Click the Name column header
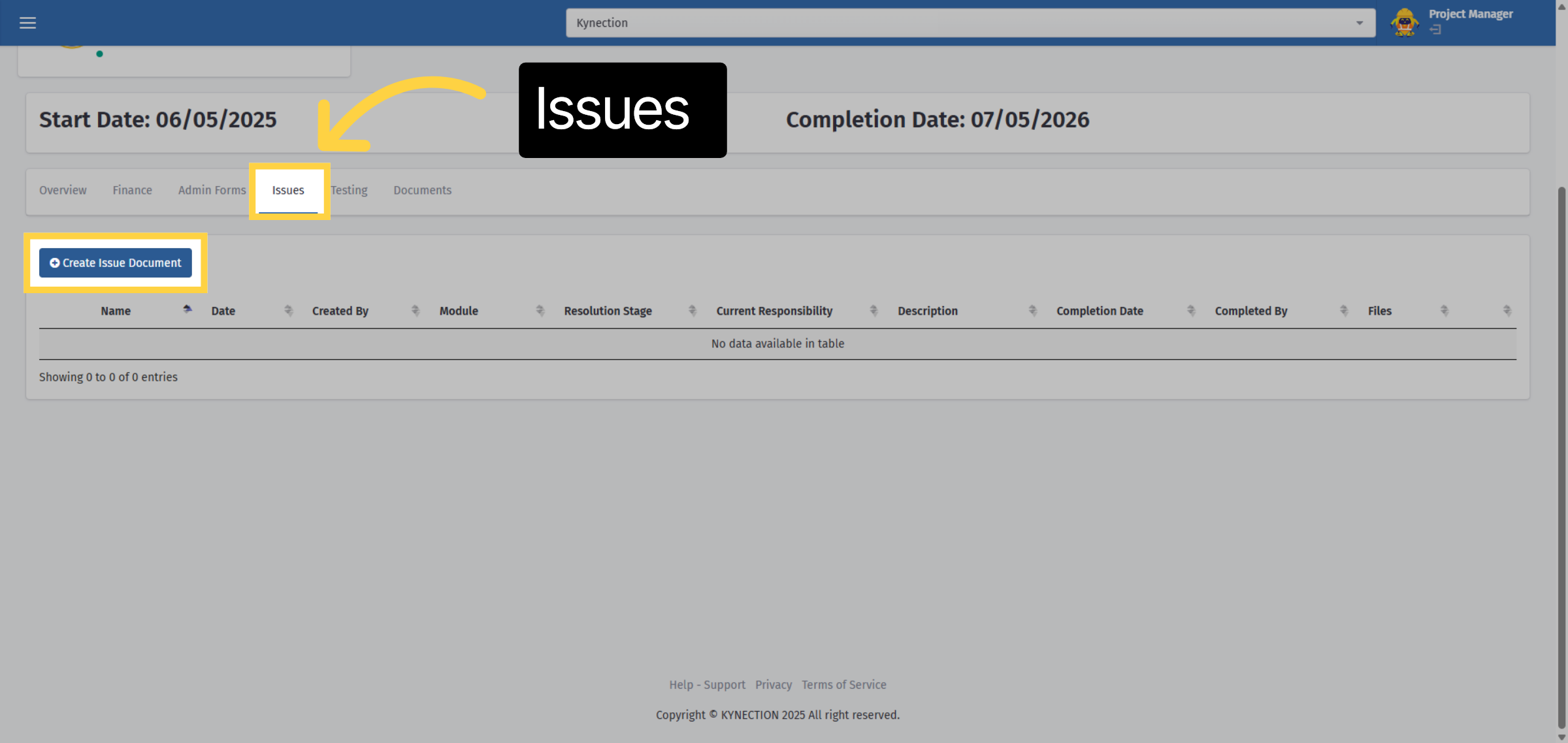1568x743 pixels. tap(116, 311)
